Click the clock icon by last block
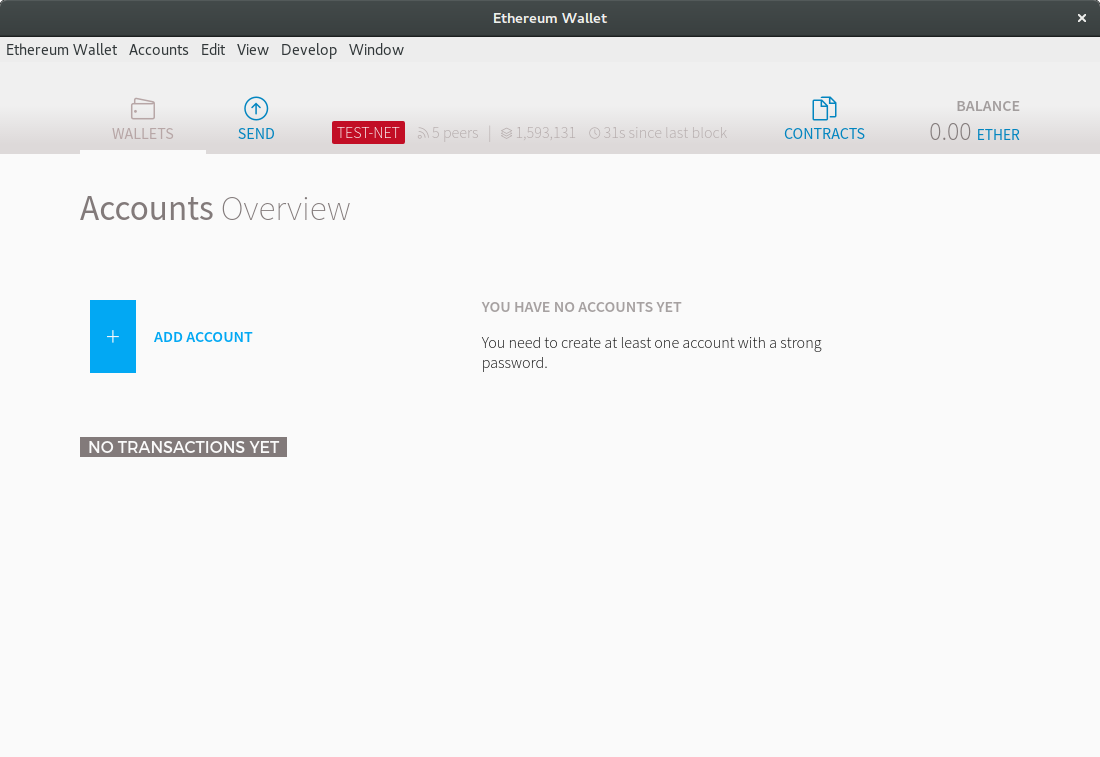The height and width of the screenshot is (757, 1100). click(x=594, y=133)
